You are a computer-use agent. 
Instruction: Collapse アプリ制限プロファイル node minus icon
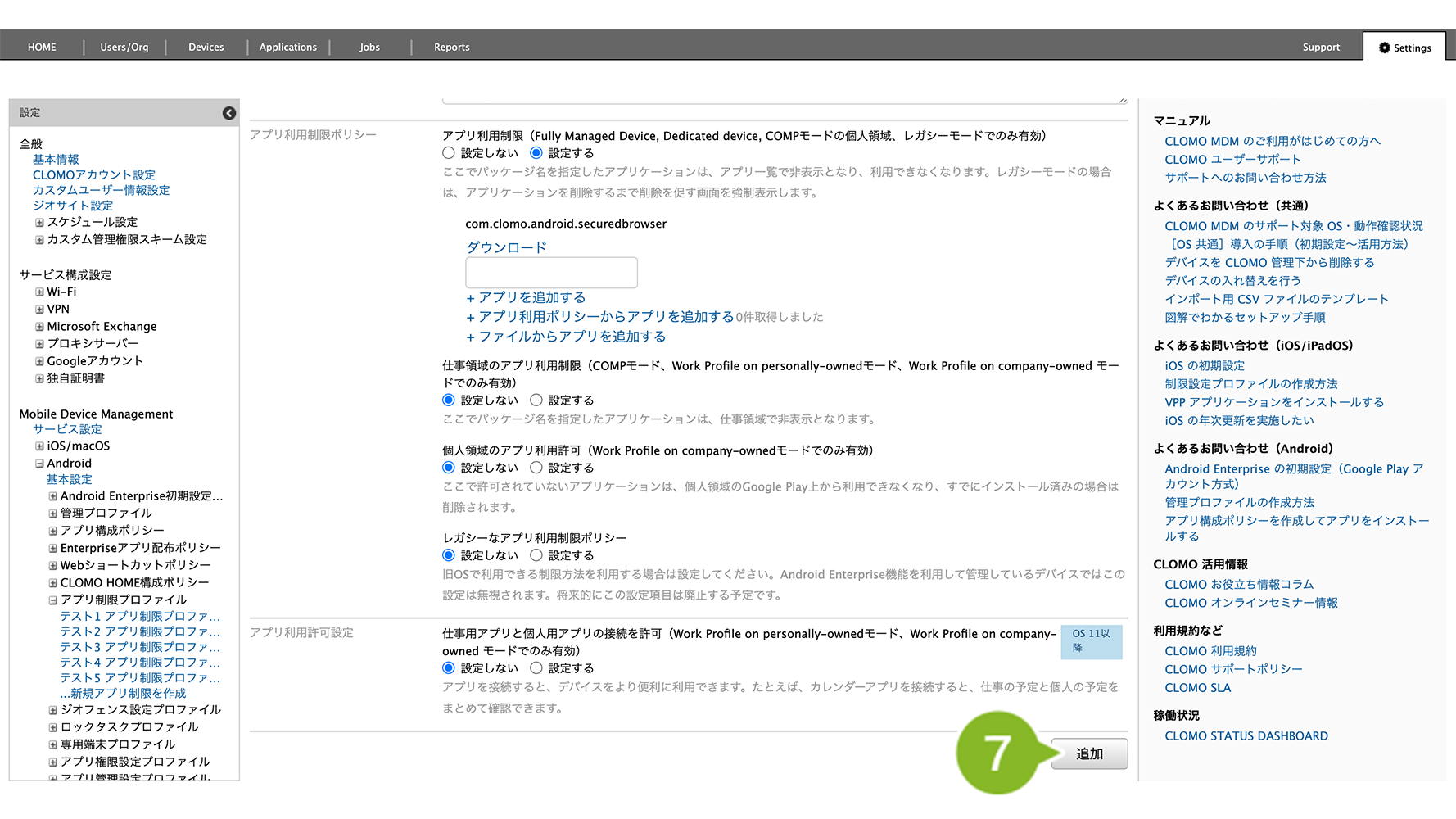coord(52,600)
